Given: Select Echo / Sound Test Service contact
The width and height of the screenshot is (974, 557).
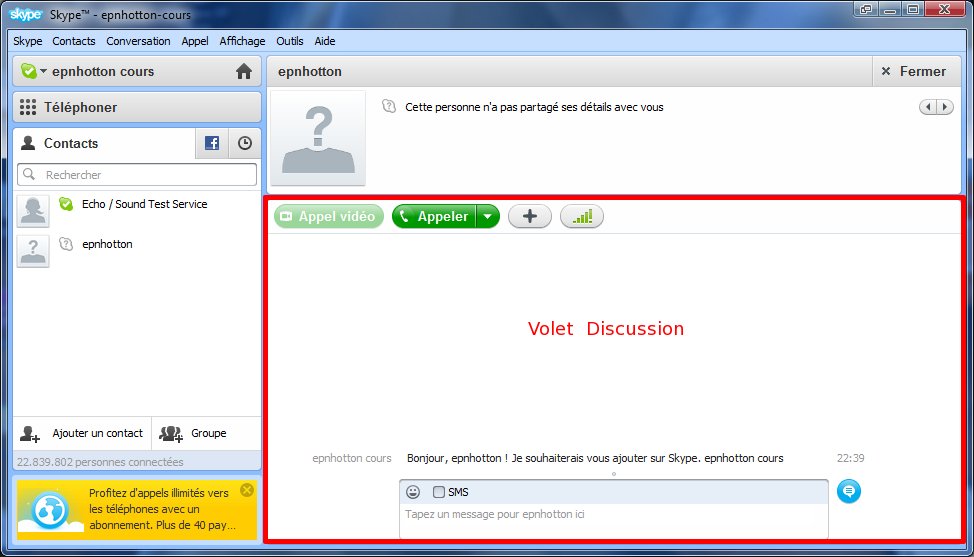Looking at the screenshot, I should (x=137, y=210).
